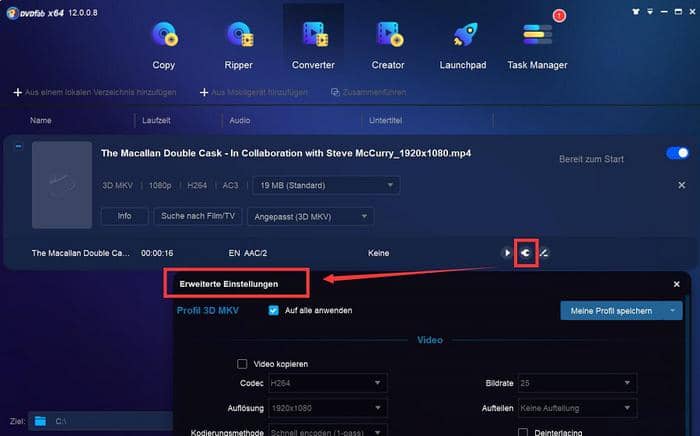700x436 pixels.
Task: Add from local directory via plus icon
Action: coord(17,92)
